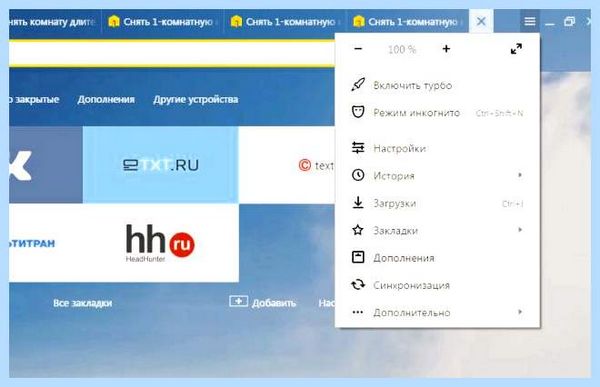Increase zoom with the plus button

pyautogui.click(x=446, y=49)
